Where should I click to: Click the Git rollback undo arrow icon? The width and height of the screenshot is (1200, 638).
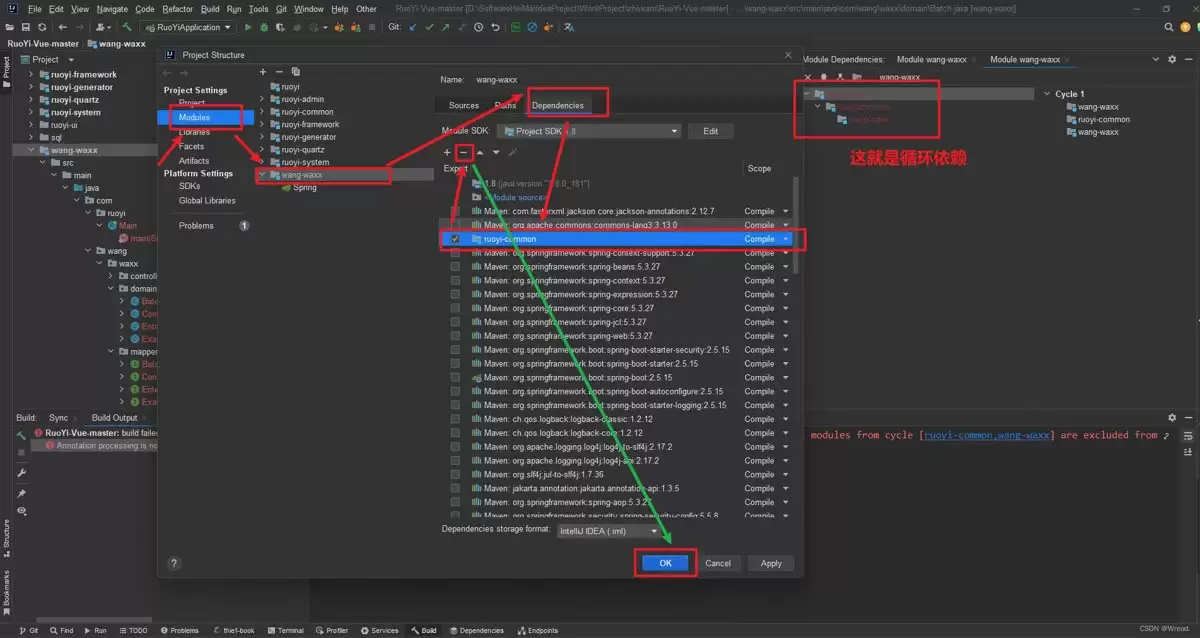[496, 27]
